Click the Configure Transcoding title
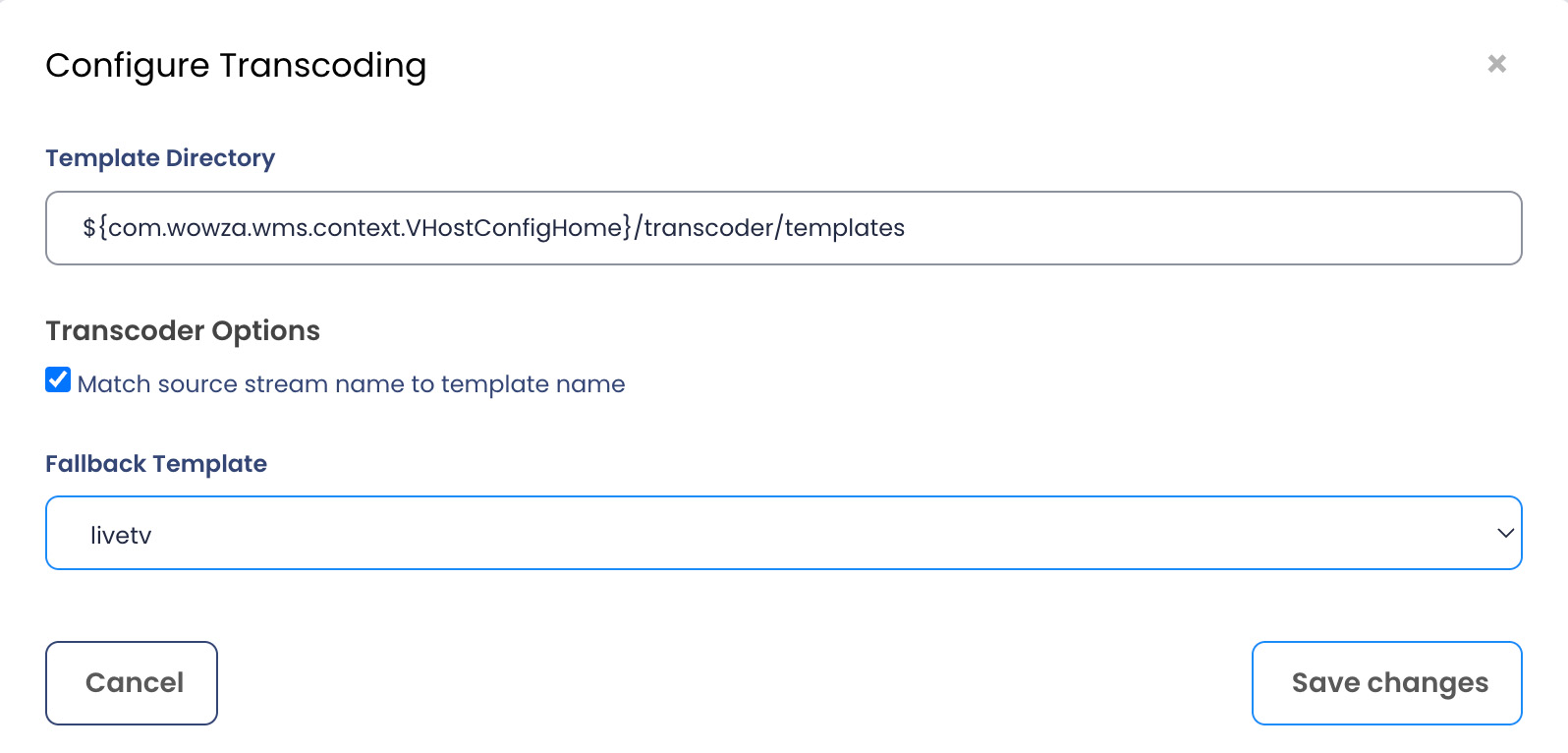This screenshot has width=1568, height=753. (x=236, y=66)
